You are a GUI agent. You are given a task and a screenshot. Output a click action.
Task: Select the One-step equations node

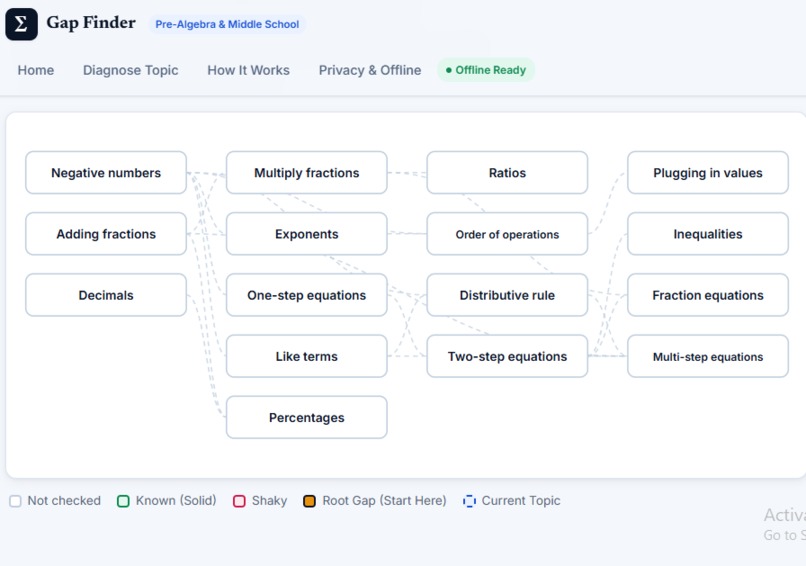pos(306,295)
